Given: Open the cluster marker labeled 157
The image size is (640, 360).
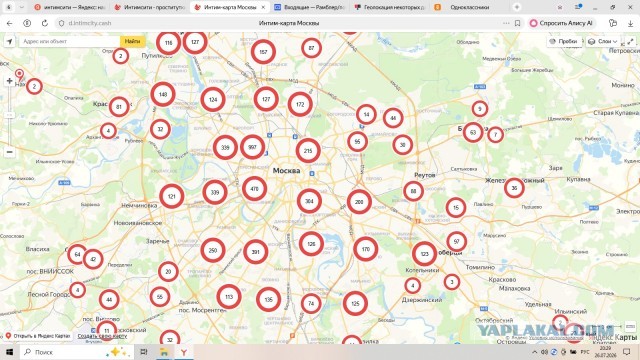Looking at the screenshot, I should [263, 52].
